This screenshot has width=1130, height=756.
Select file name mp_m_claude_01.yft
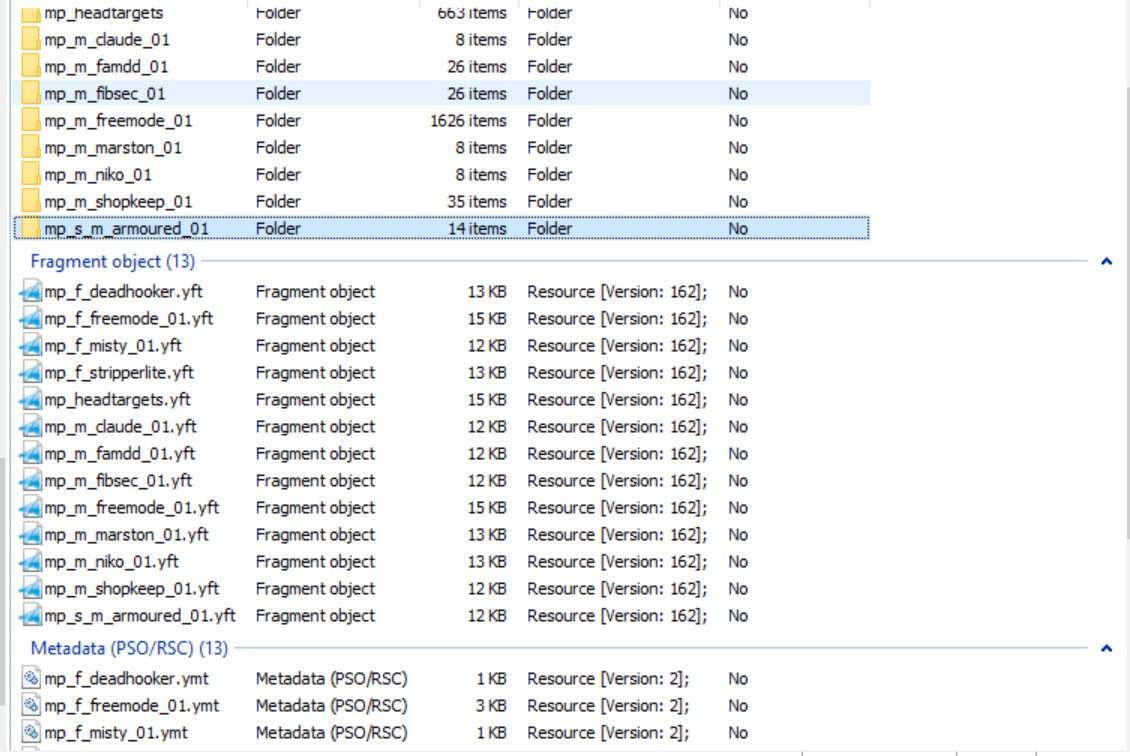[x=120, y=427]
